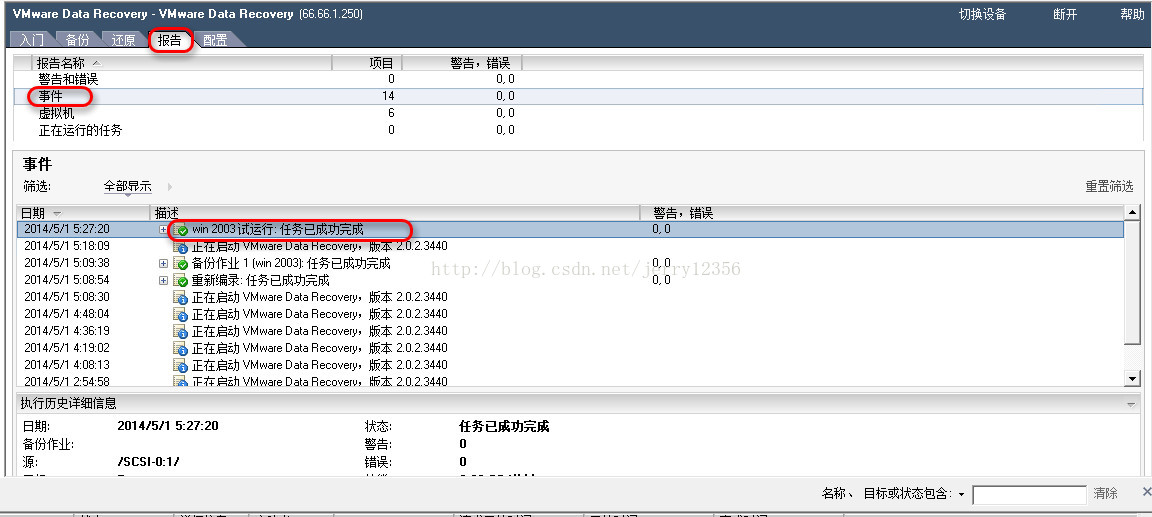Screen dimensions: 1152x517
Task: Click the date 2014/5/1 4:48:04
Action: point(67,314)
